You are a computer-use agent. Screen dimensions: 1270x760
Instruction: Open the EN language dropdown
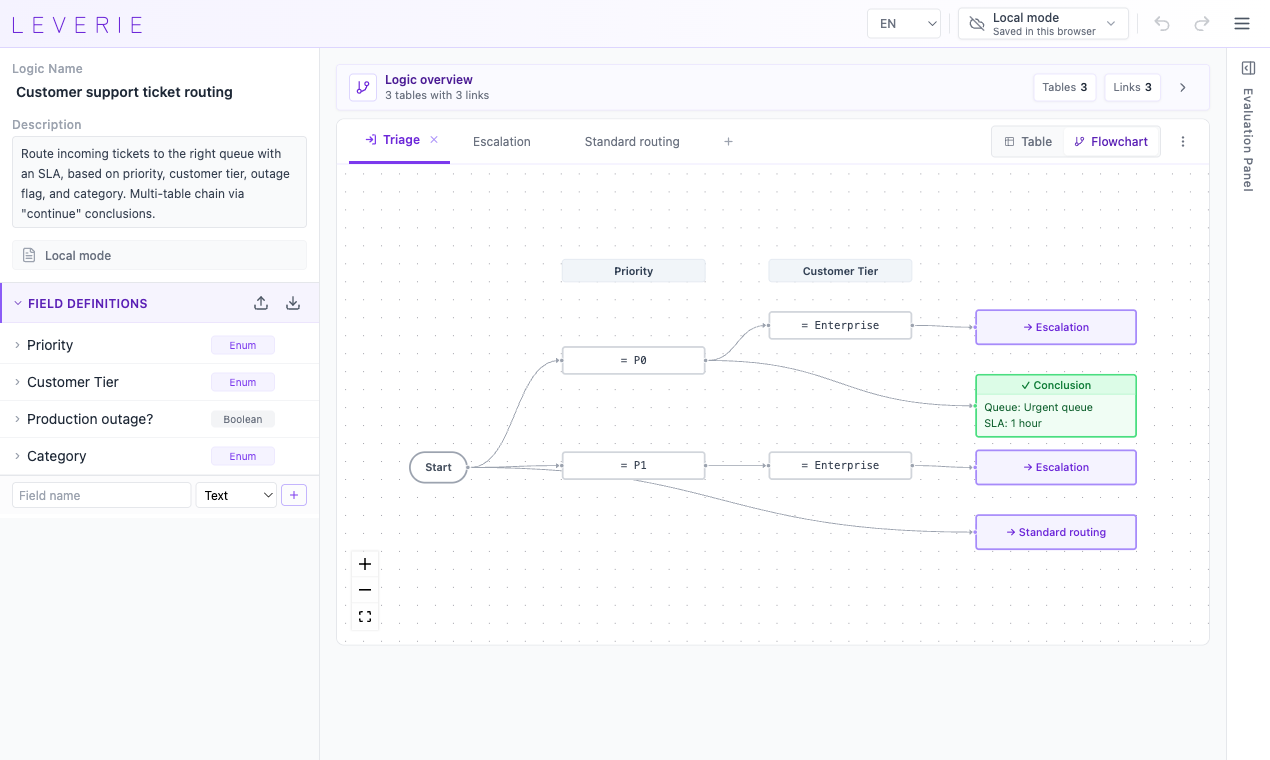(x=904, y=24)
